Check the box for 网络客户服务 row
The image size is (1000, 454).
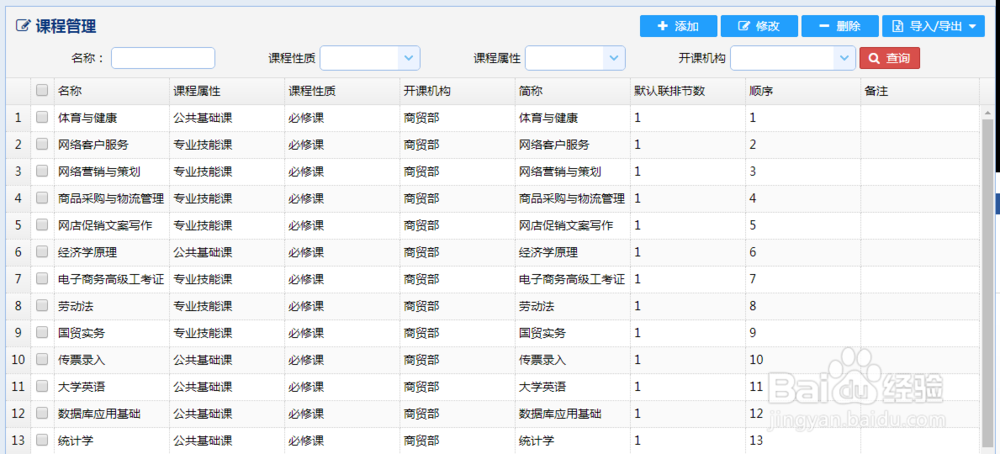[x=42, y=144]
